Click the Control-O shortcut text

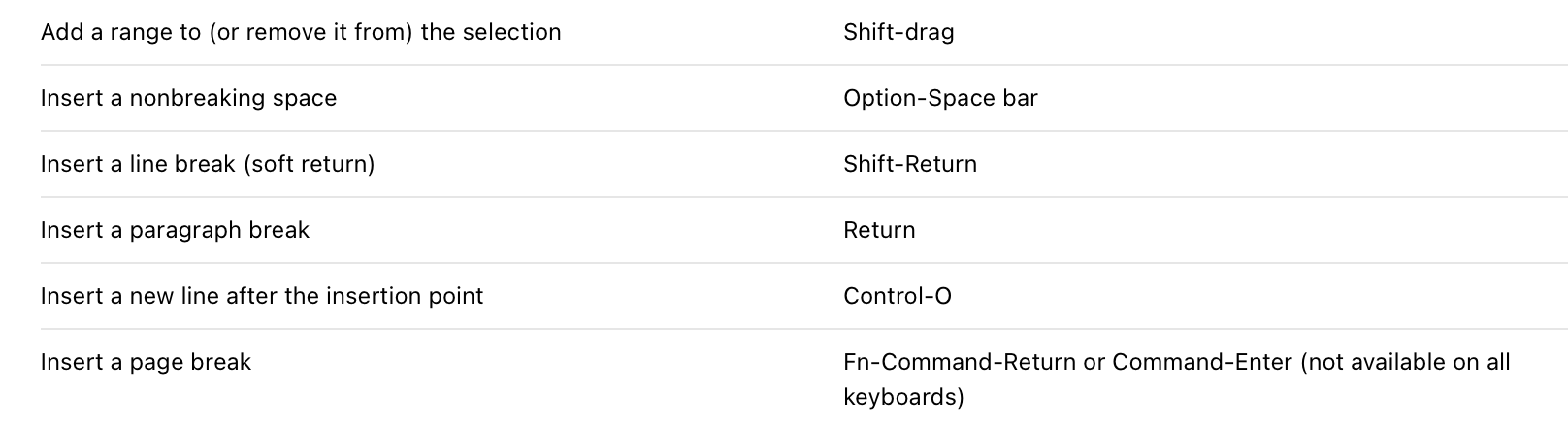pos(898,296)
